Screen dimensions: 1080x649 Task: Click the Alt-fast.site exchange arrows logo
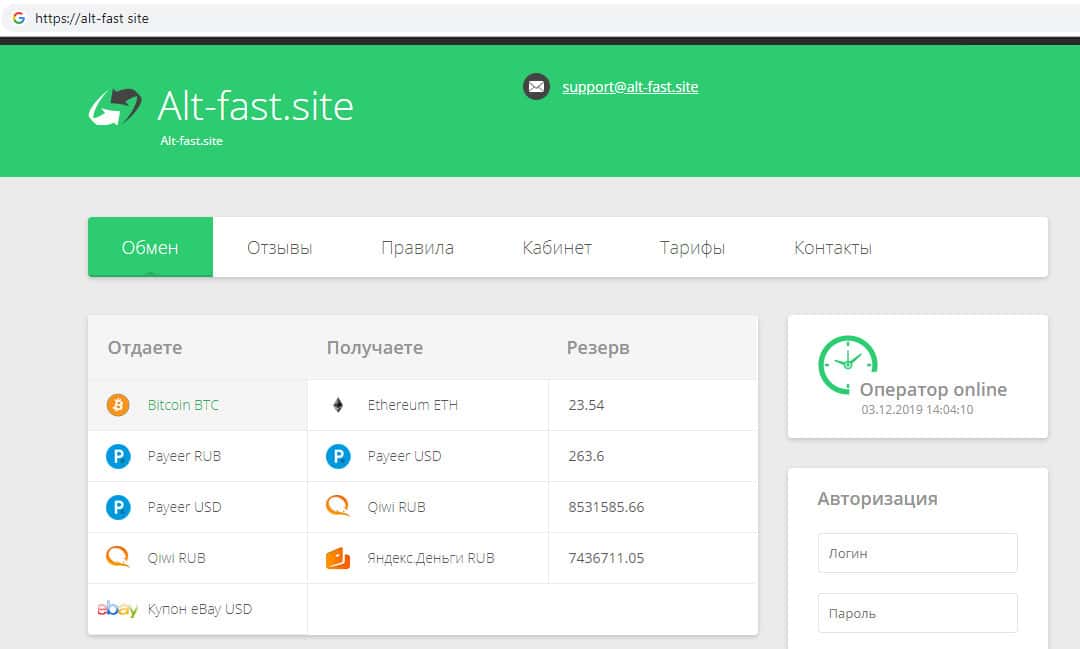(x=115, y=107)
